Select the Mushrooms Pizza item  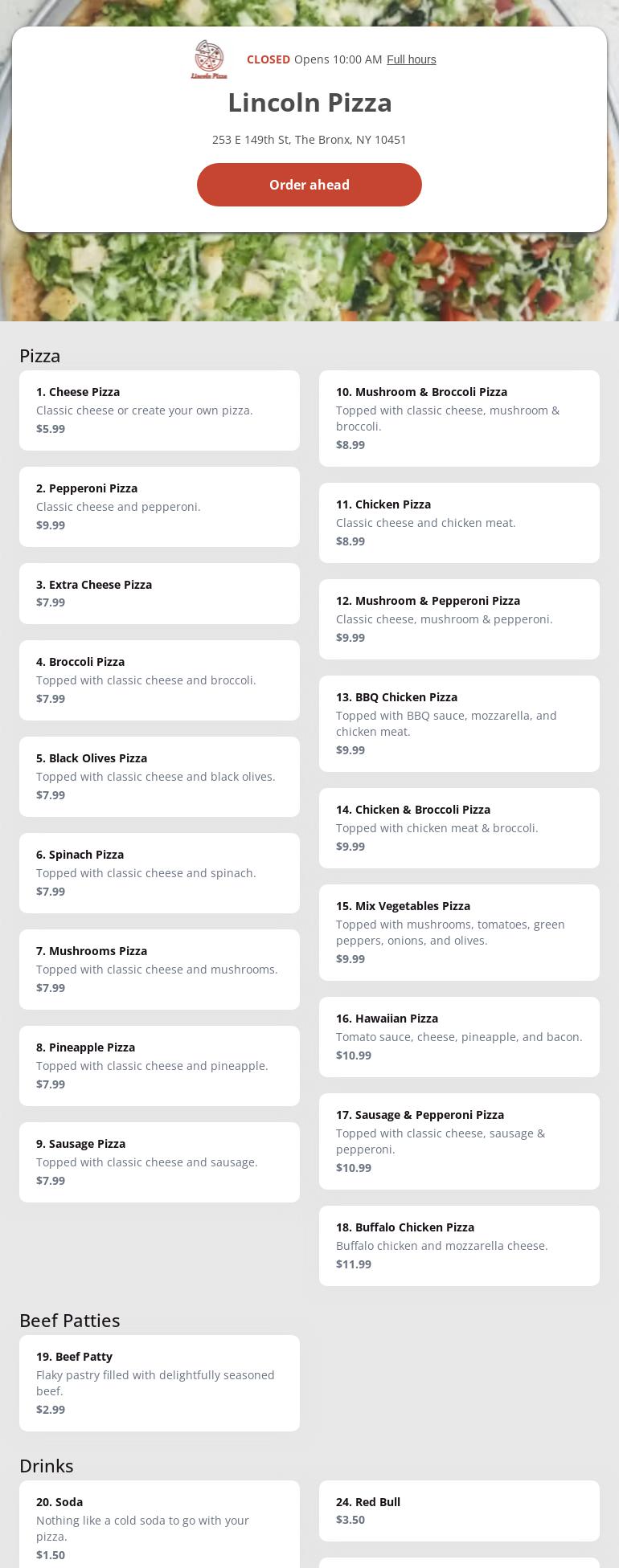coord(159,969)
